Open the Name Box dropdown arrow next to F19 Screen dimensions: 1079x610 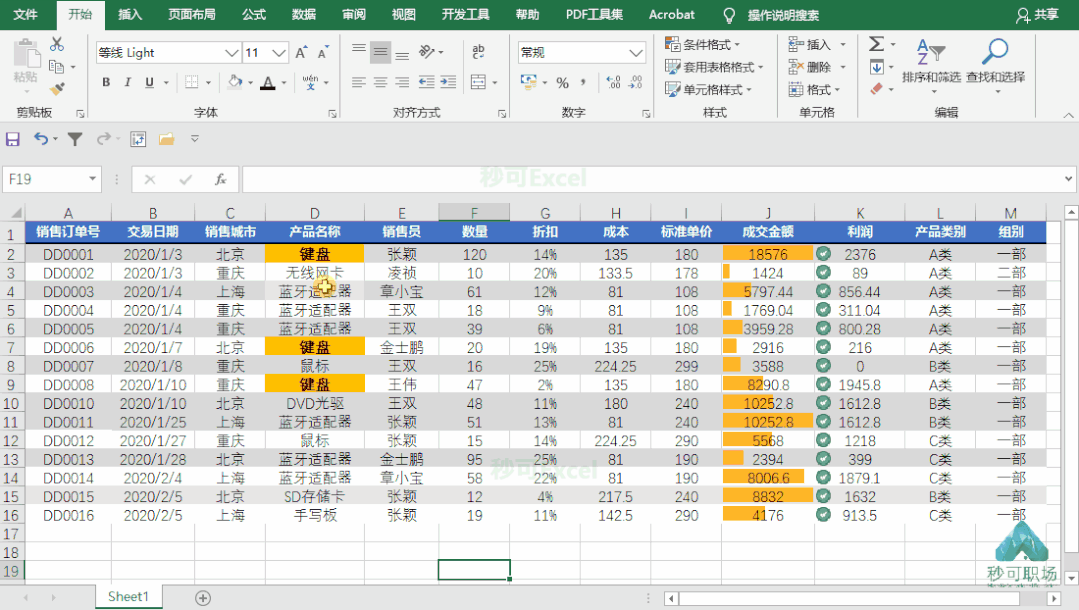92,179
